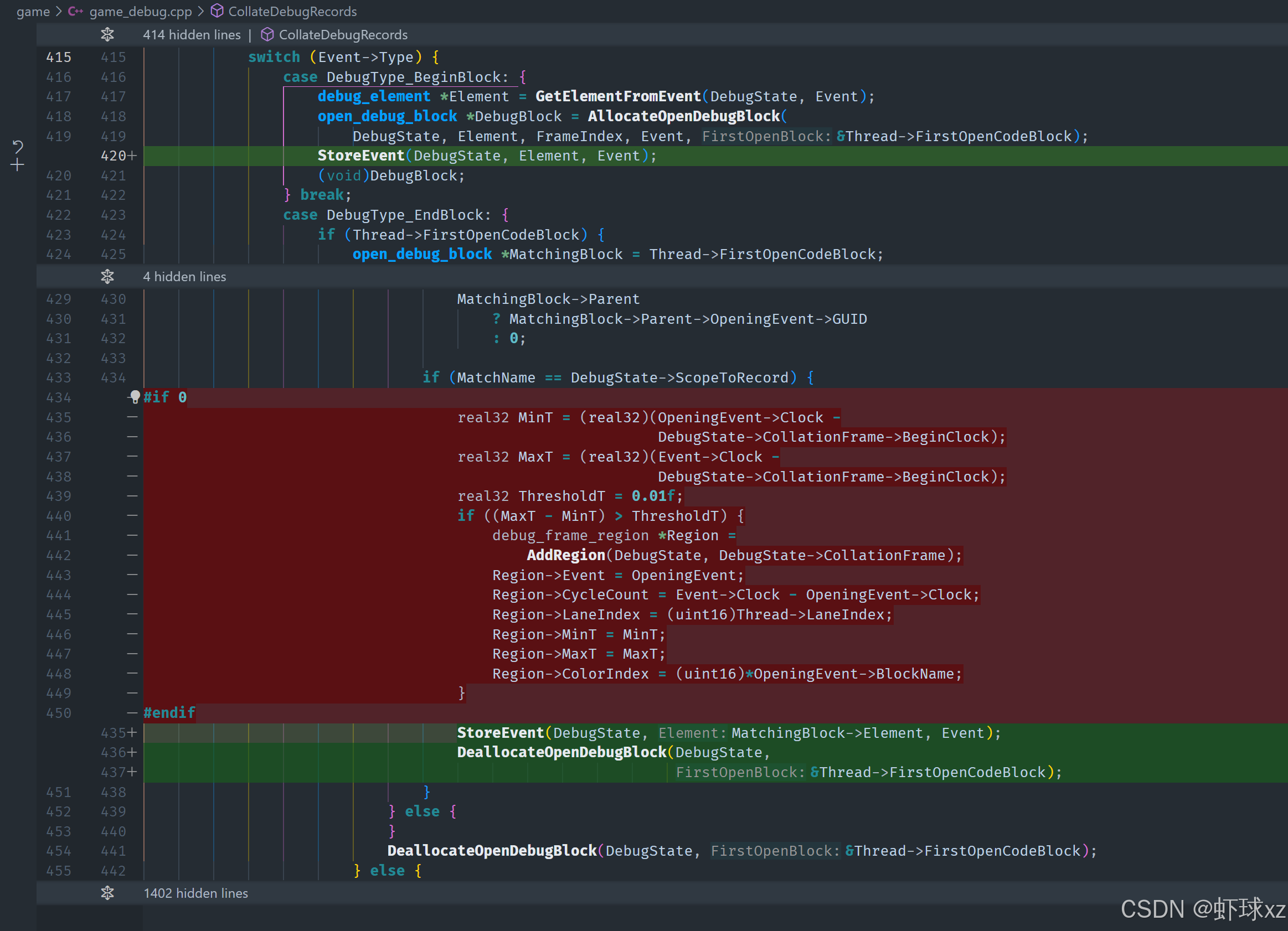Click the lightbulb code action icon
1288x931 pixels.
click(135, 397)
